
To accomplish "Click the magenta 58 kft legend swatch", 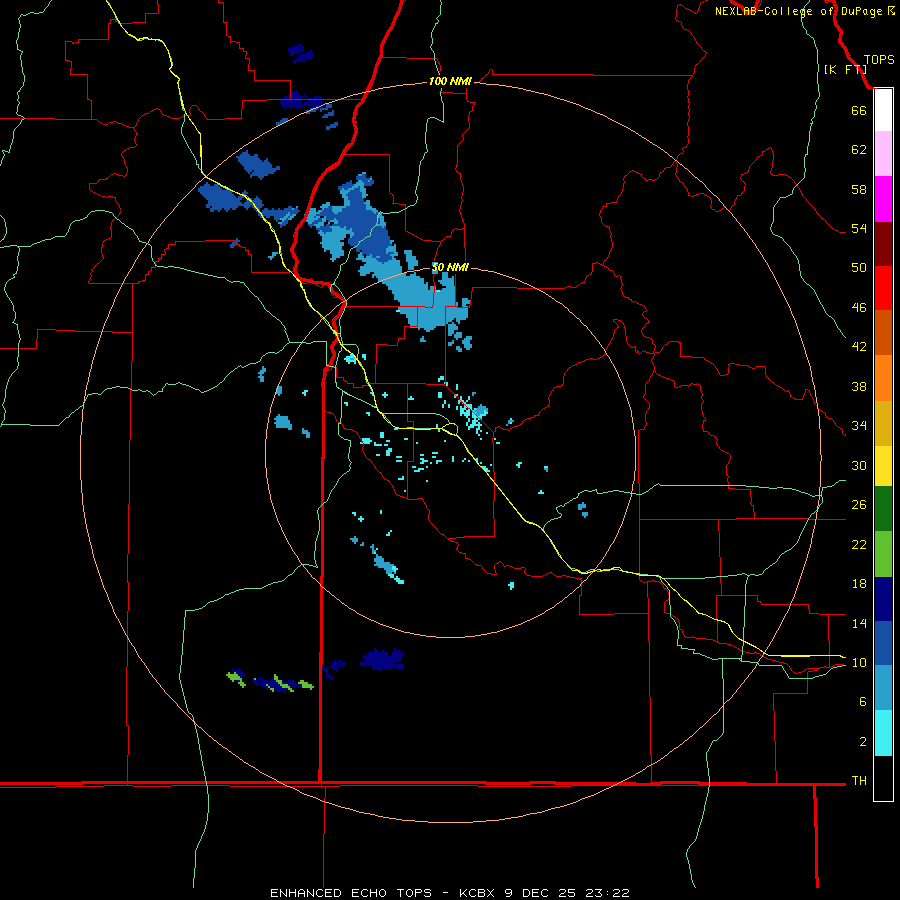I will pyautogui.click(x=883, y=199).
